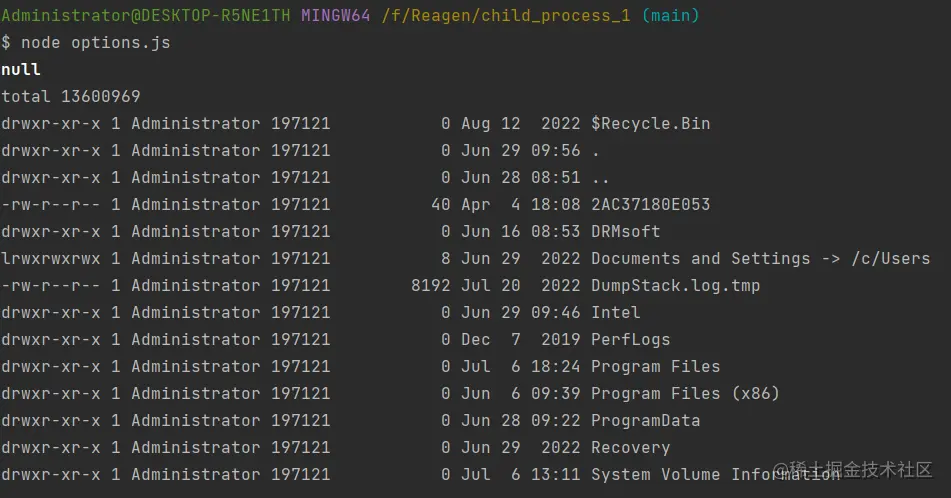
Task: Click 'System Volume Information' entry
Action: pos(715,475)
